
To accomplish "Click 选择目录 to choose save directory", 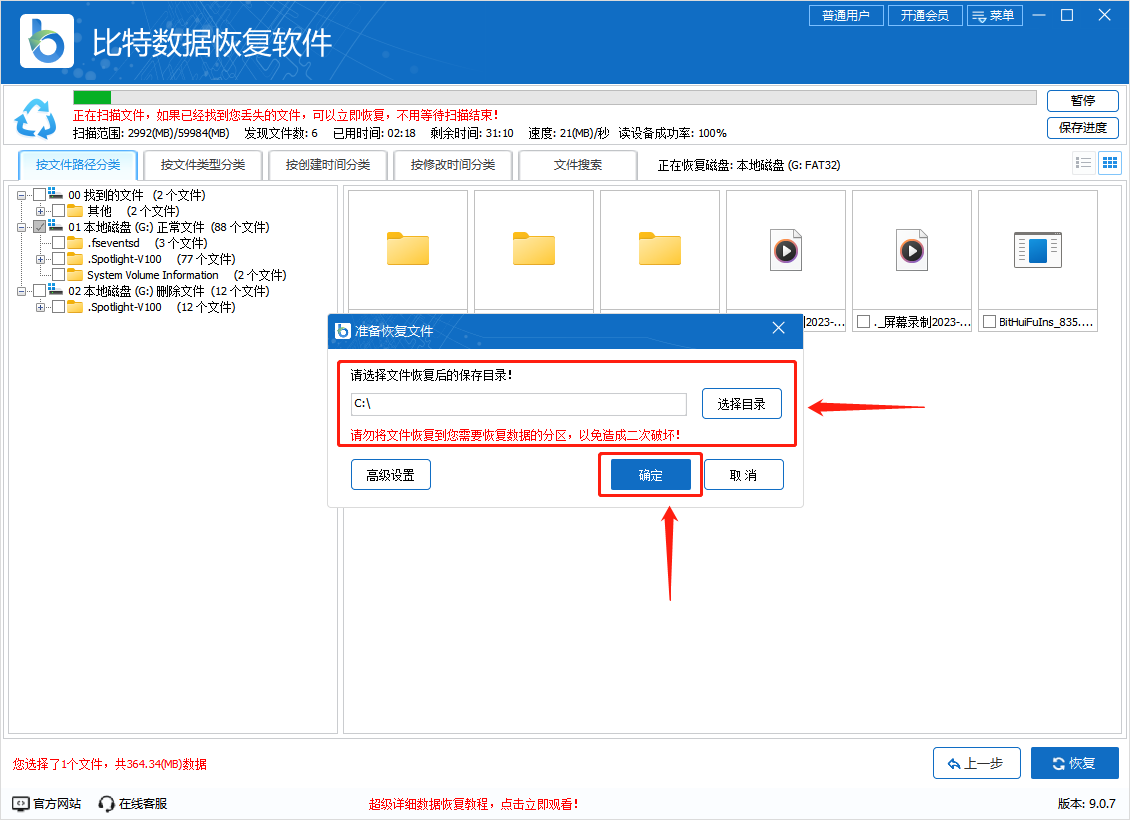I will coord(741,403).
